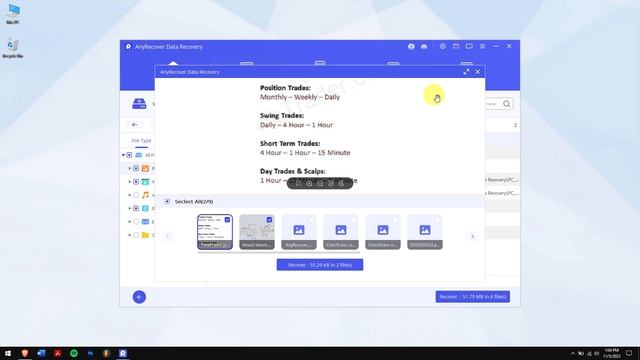Click the photo category icon in file tree
The image size is (640, 360).
[145, 168]
